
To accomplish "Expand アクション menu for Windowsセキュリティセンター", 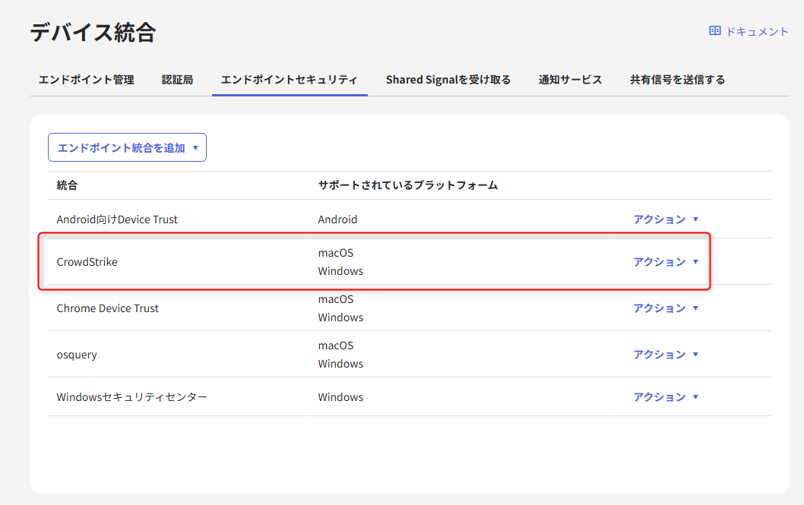I will coord(666,397).
